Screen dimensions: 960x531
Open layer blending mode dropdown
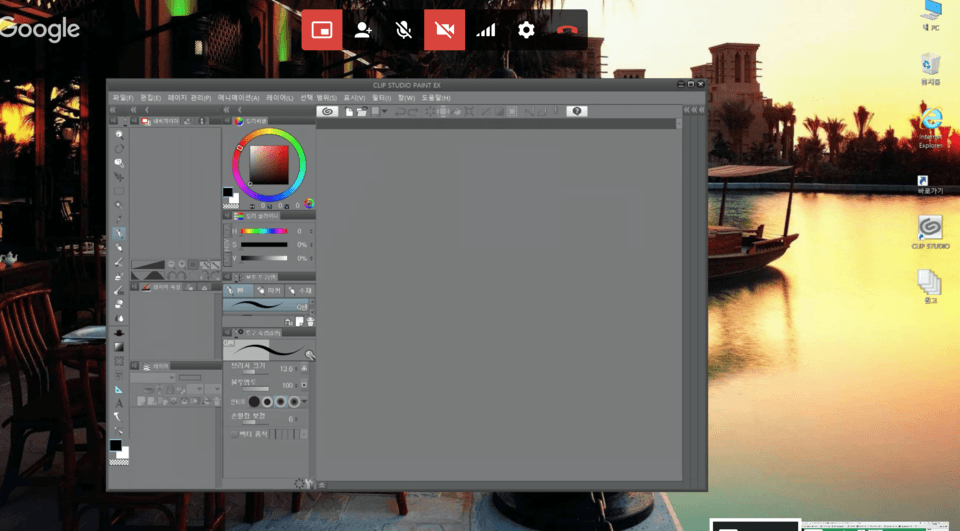[x=152, y=377]
